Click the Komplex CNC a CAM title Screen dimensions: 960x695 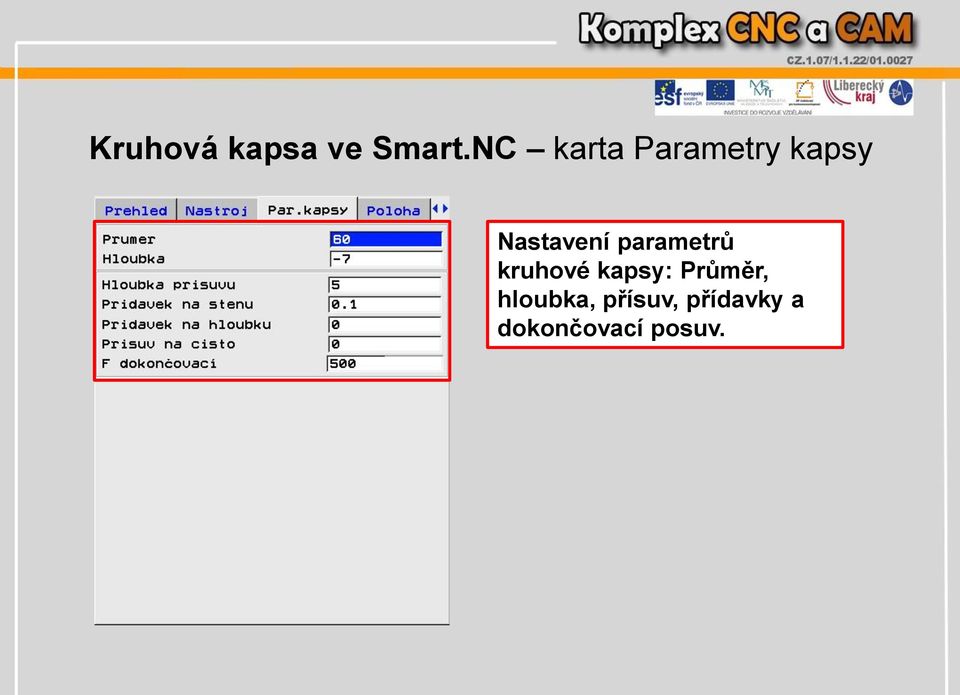(746, 29)
